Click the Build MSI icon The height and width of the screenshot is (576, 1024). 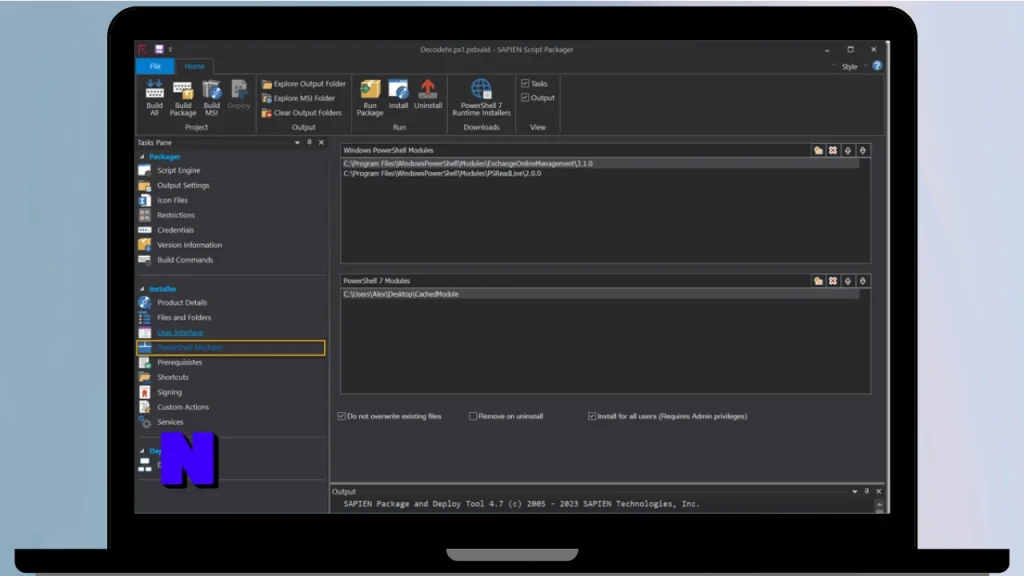pyautogui.click(x=212, y=97)
